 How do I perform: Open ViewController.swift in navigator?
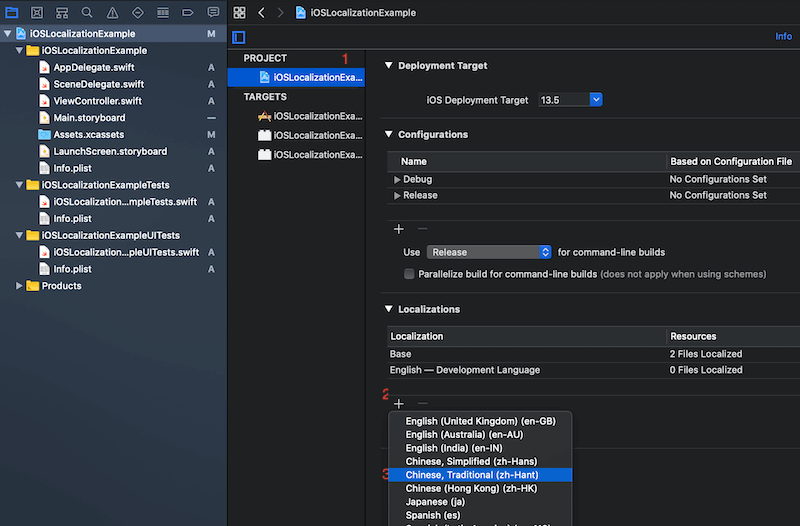[x=97, y=101]
